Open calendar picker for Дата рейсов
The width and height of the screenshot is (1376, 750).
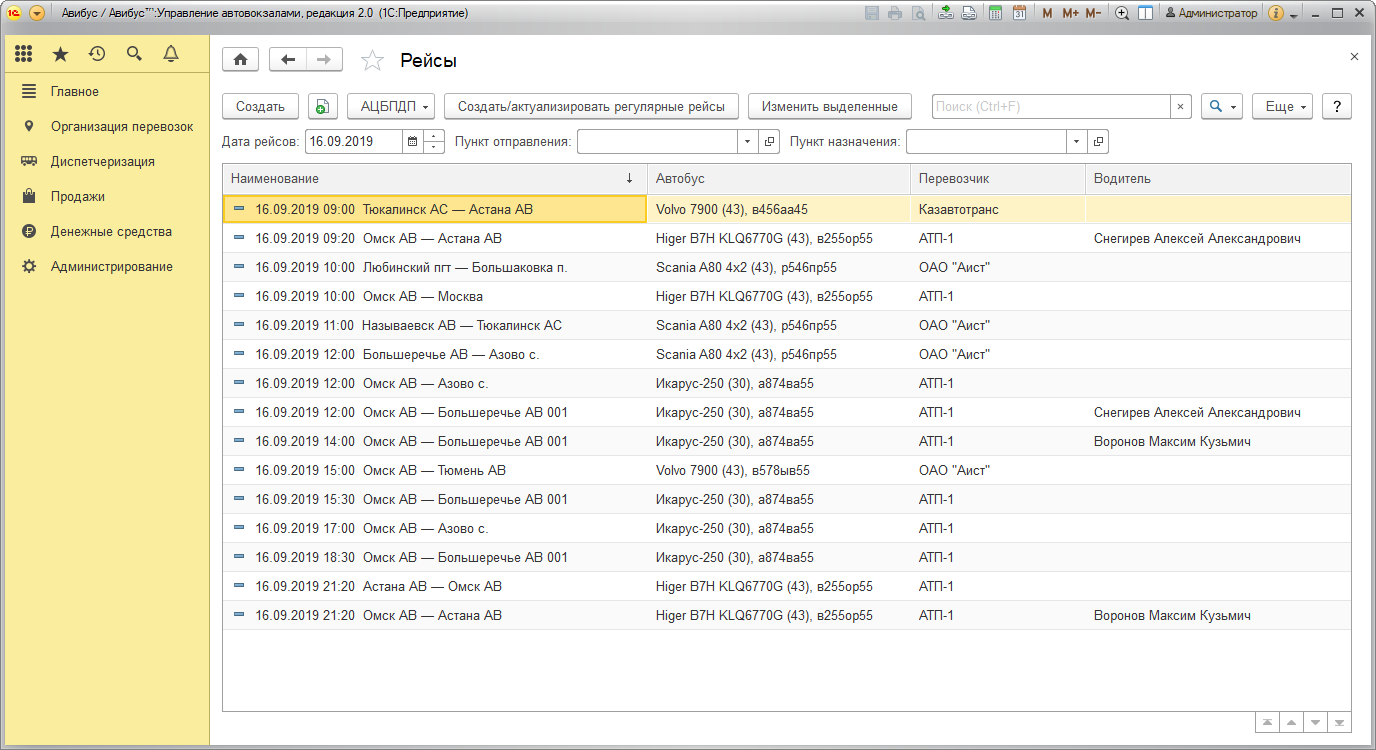click(412, 142)
